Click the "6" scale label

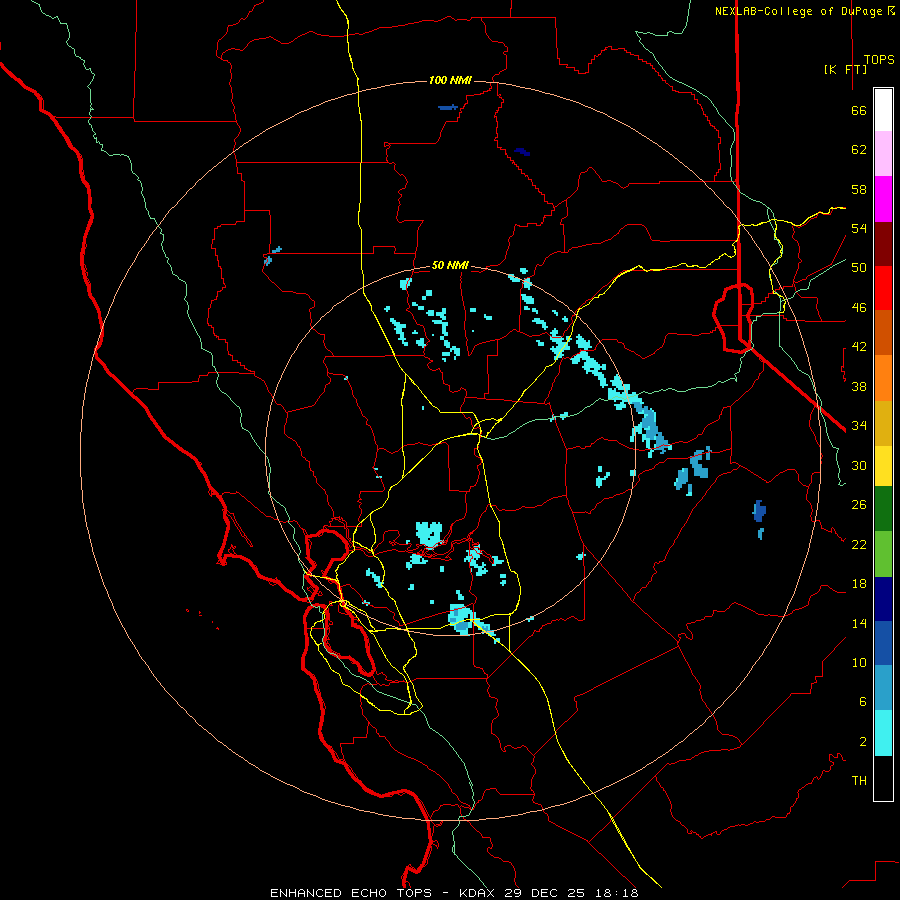pos(863,702)
